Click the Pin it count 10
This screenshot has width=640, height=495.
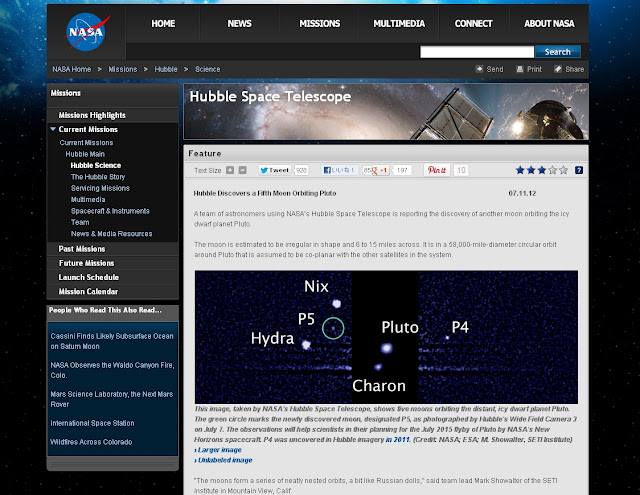coord(461,170)
